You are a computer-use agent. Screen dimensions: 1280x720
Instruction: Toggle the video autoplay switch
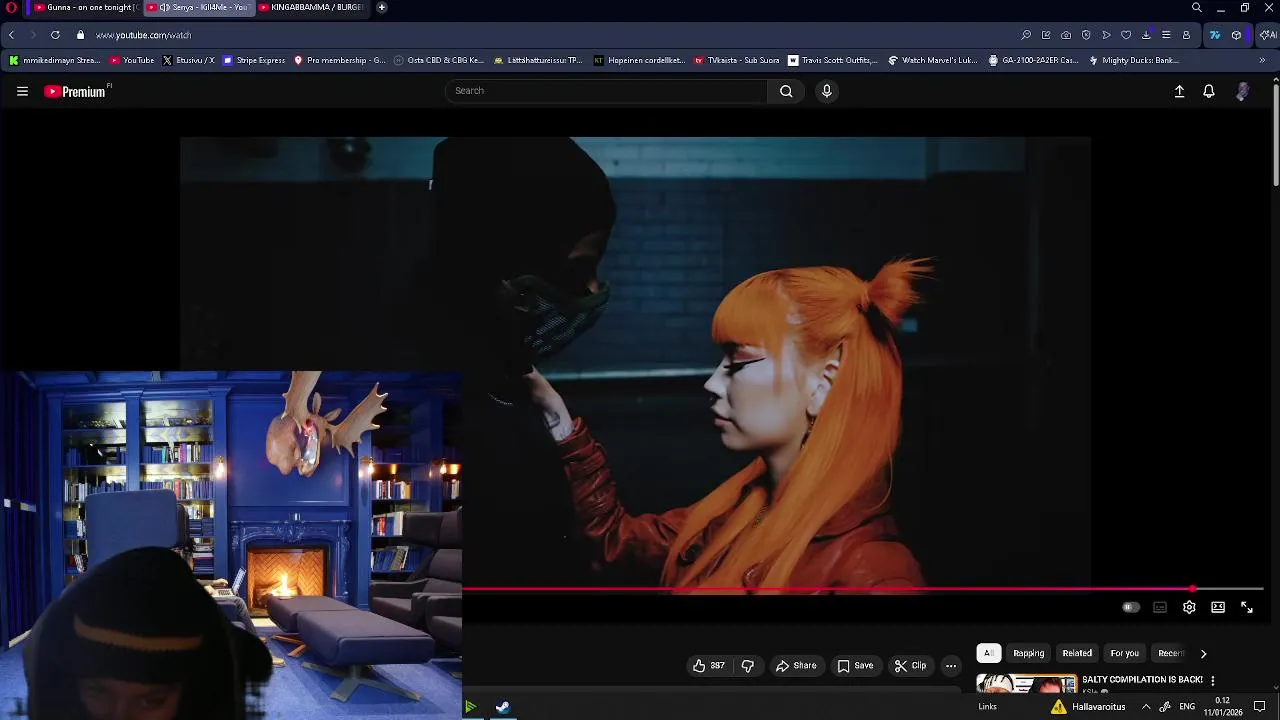(x=1130, y=607)
